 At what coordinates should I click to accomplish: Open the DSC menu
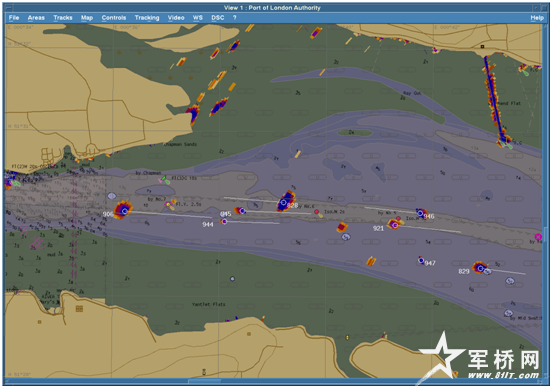pos(218,18)
